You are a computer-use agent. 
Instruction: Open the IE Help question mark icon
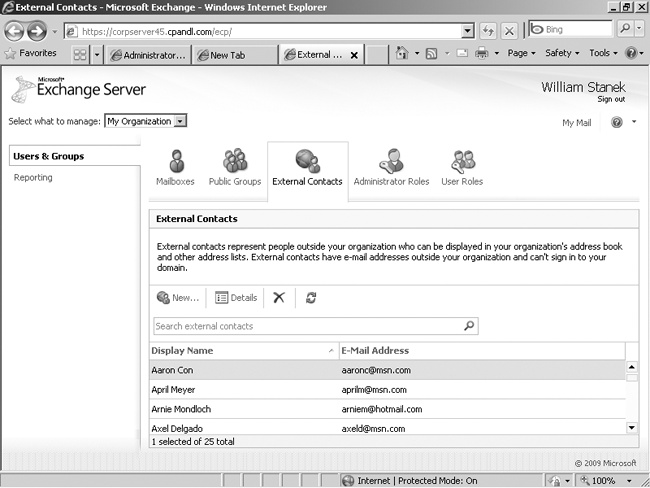pyautogui.click(x=631, y=53)
